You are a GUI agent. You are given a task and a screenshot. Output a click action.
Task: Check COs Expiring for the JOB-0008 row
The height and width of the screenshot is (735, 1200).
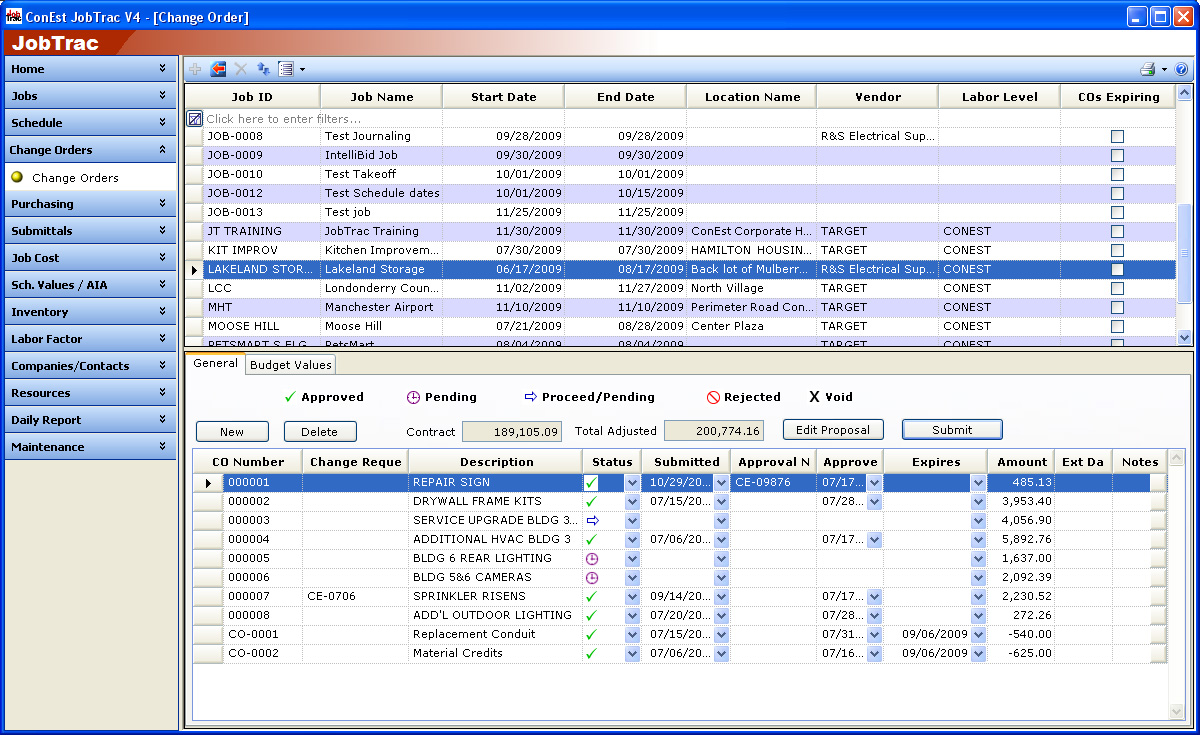click(1115, 136)
